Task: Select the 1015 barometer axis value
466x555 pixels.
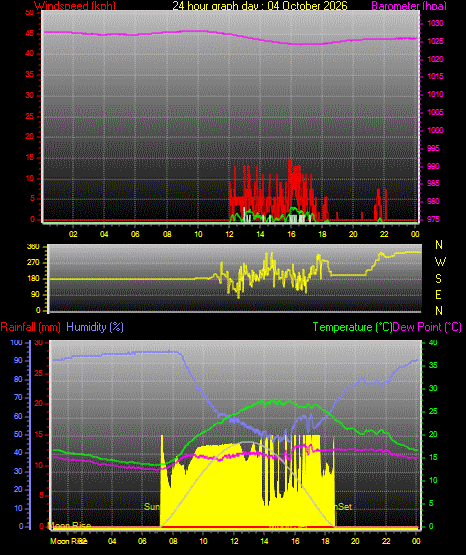Action: pos(435,76)
